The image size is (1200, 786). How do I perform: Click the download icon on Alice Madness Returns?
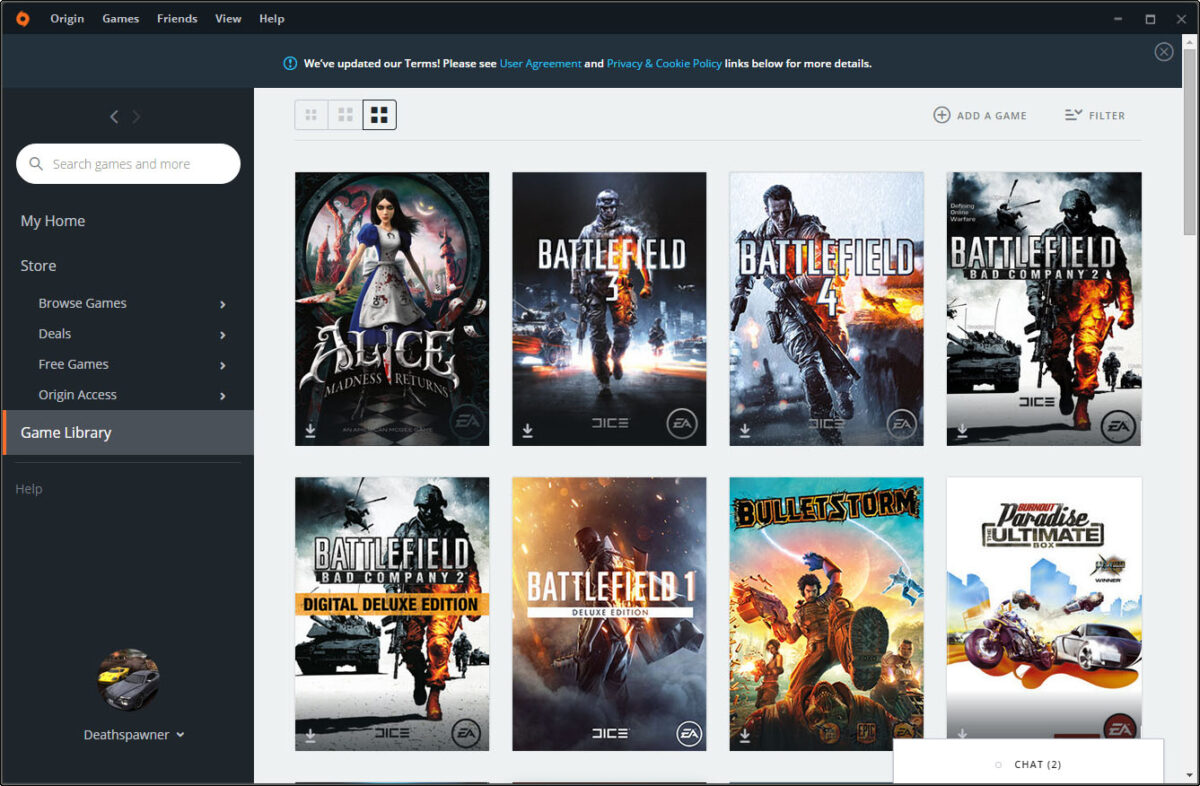310,430
